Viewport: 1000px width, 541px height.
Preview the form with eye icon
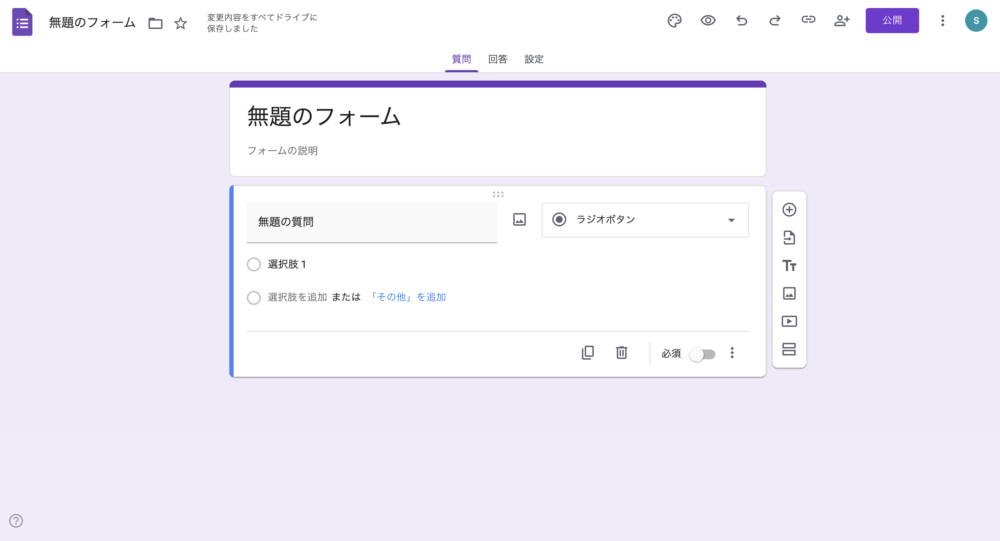pos(708,20)
